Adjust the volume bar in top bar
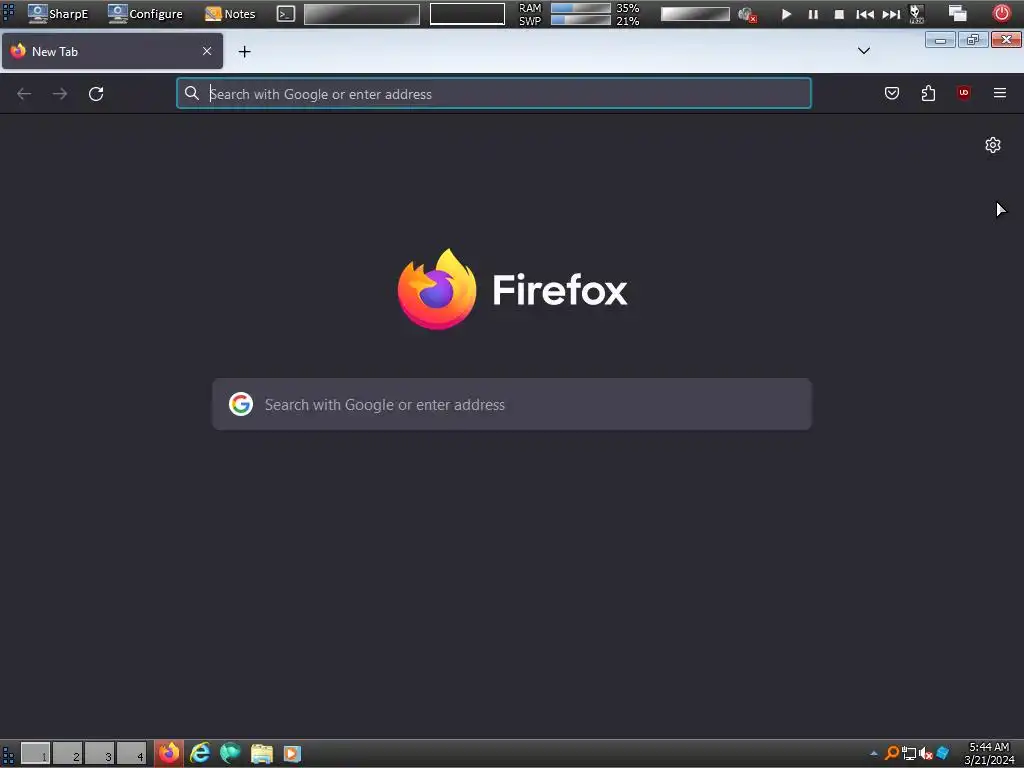The height and width of the screenshot is (768, 1024). (695, 14)
